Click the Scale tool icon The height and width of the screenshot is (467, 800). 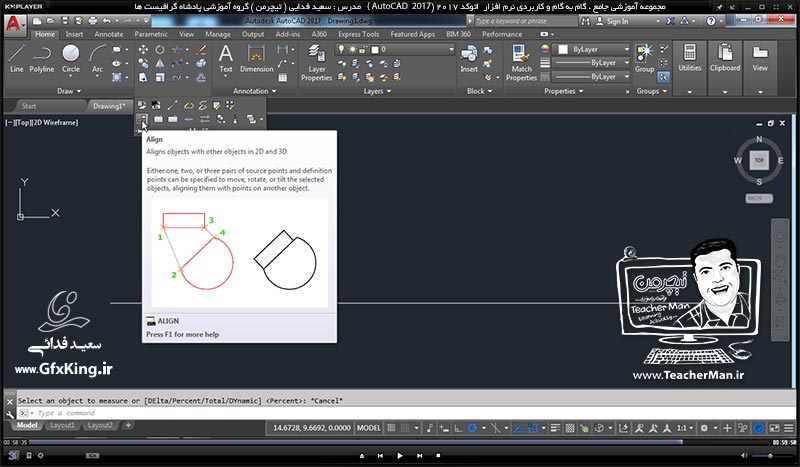(x=160, y=77)
